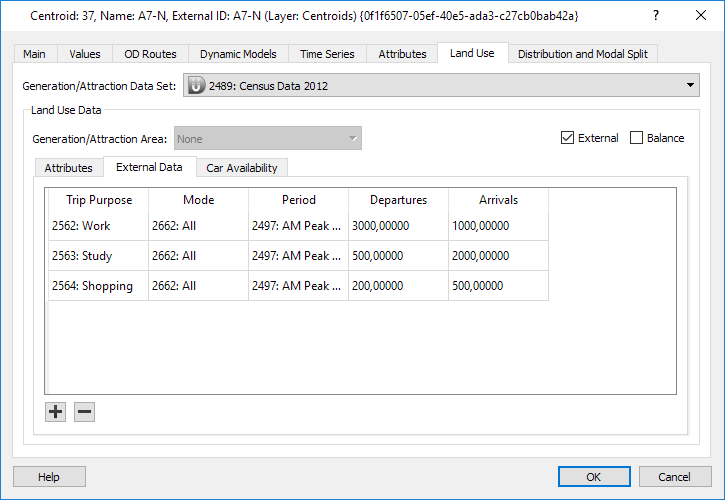Open the inner Attributes sub-tab under Land Use Data
725x500 pixels.
68,168
